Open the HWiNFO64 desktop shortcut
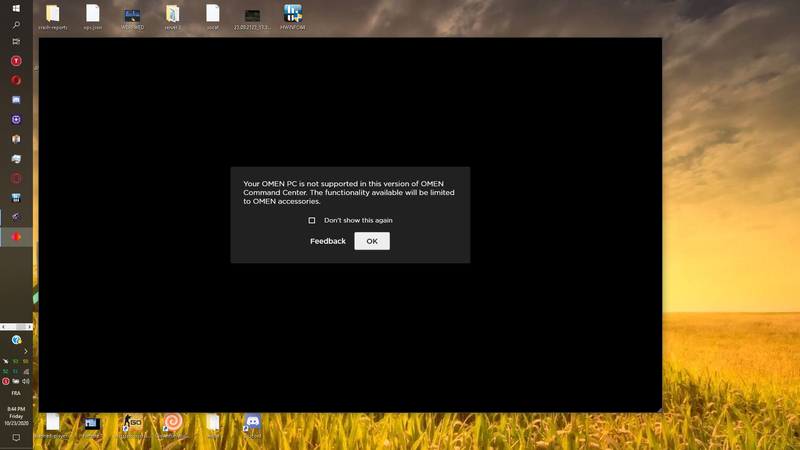This screenshot has width=800, height=450. point(293,17)
